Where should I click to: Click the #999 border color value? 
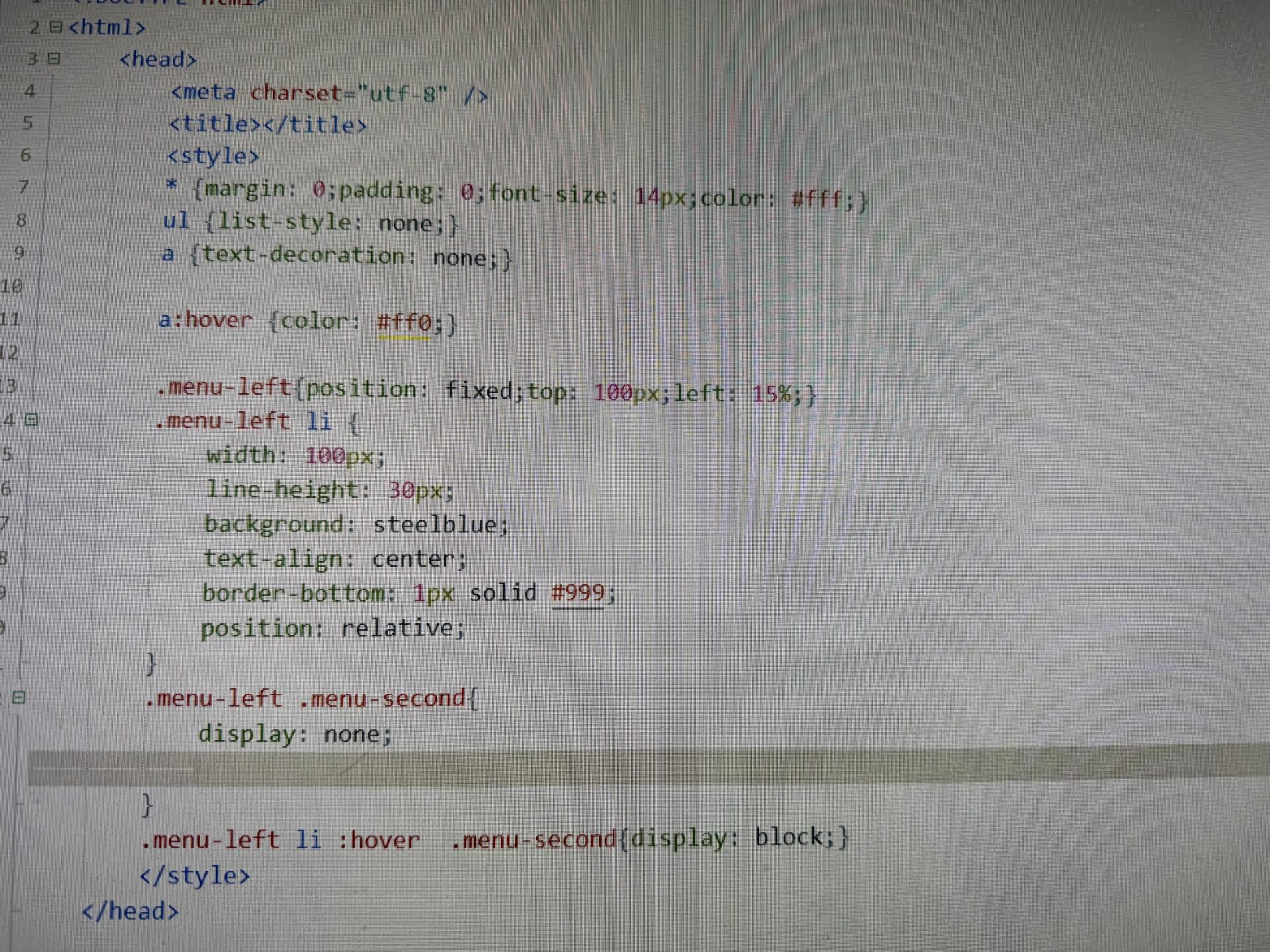(x=578, y=592)
